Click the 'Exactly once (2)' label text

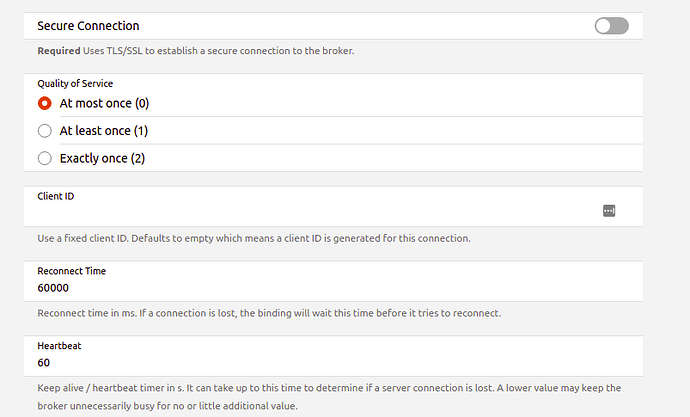coord(102,158)
